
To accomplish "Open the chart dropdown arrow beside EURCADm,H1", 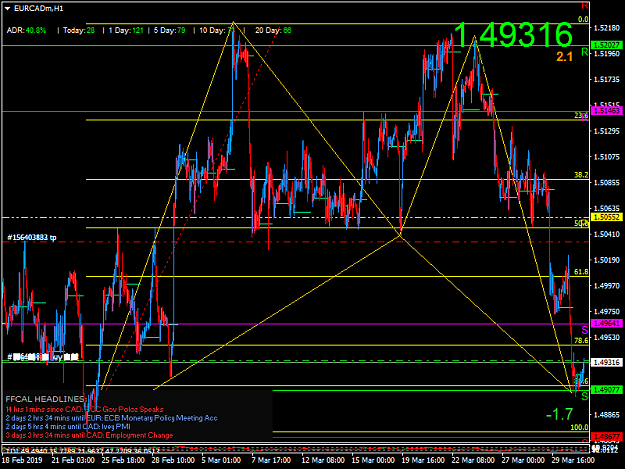I will 7,8.
